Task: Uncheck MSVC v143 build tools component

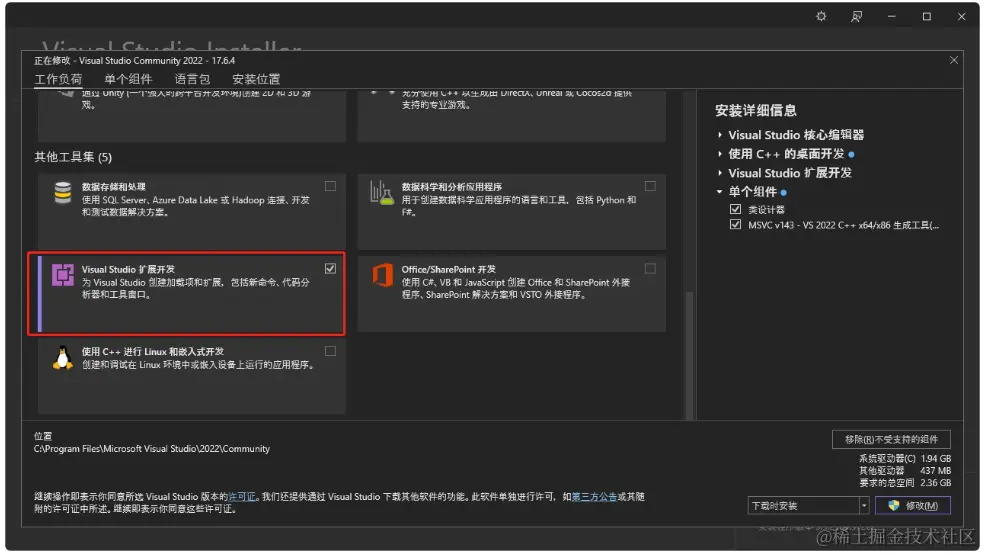Action: click(735, 224)
